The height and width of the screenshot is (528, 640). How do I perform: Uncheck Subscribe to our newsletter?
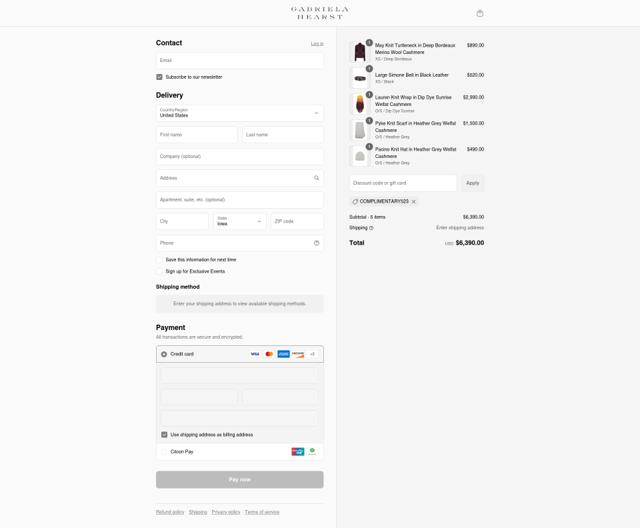coord(159,77)
